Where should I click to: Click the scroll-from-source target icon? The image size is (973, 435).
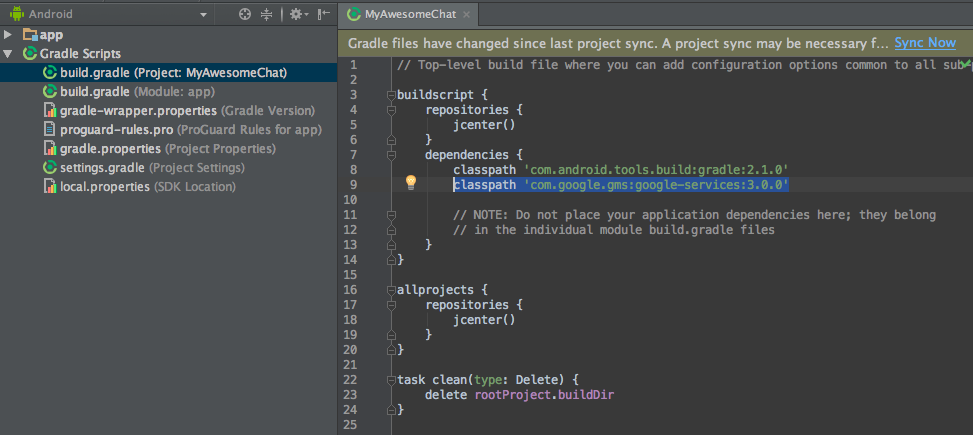(245, 14)
